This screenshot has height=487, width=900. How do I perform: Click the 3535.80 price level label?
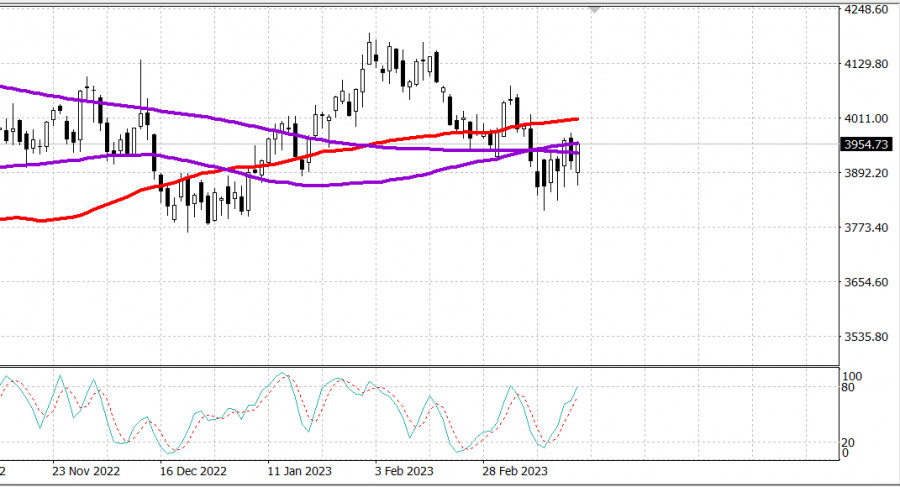(866, 337)
